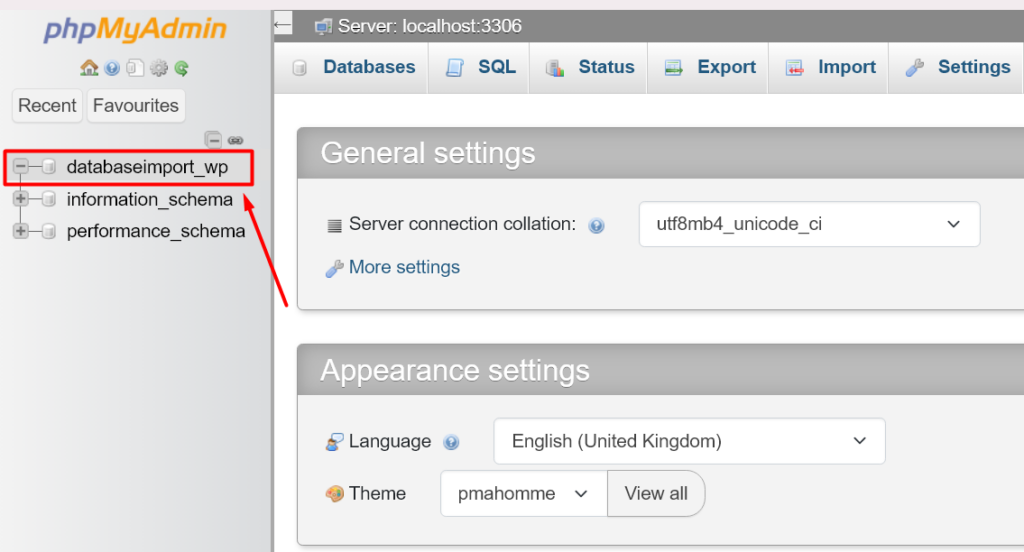Screen dimensions: 1024x552
Task: Open the navigation settings gear icon
Action: tap(159, 68)
